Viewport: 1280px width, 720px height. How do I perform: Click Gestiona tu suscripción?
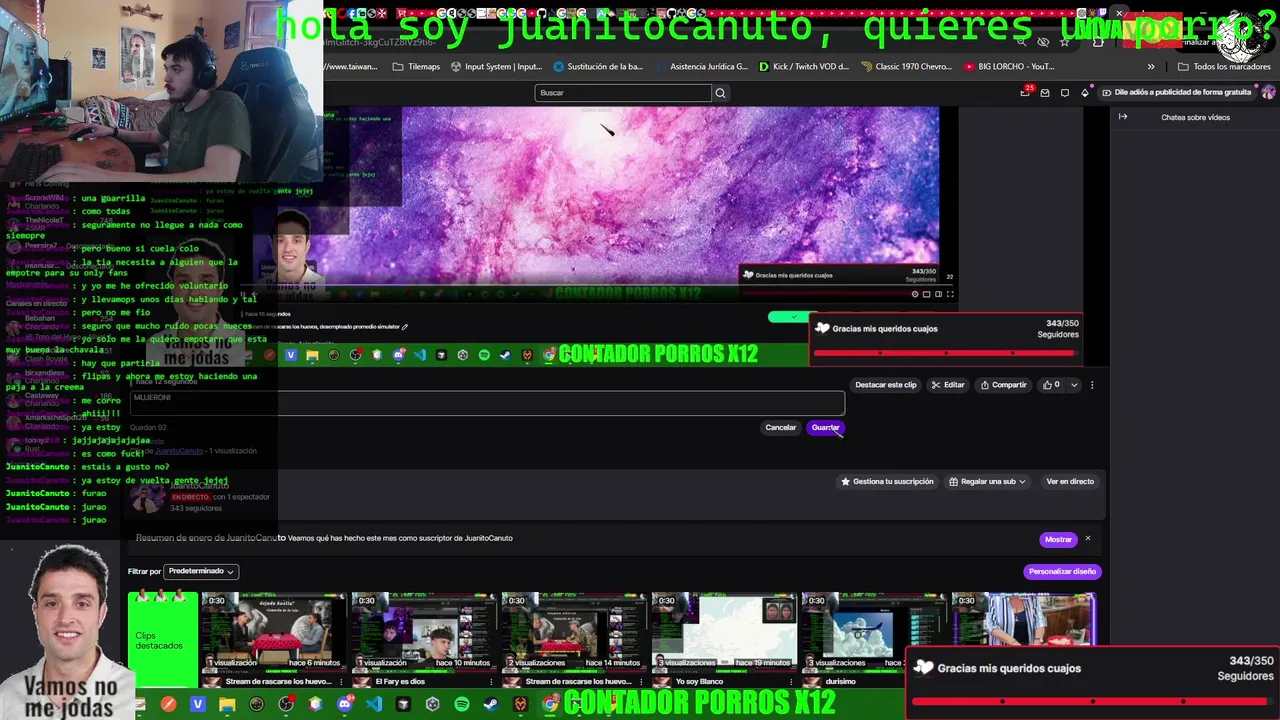886,482
